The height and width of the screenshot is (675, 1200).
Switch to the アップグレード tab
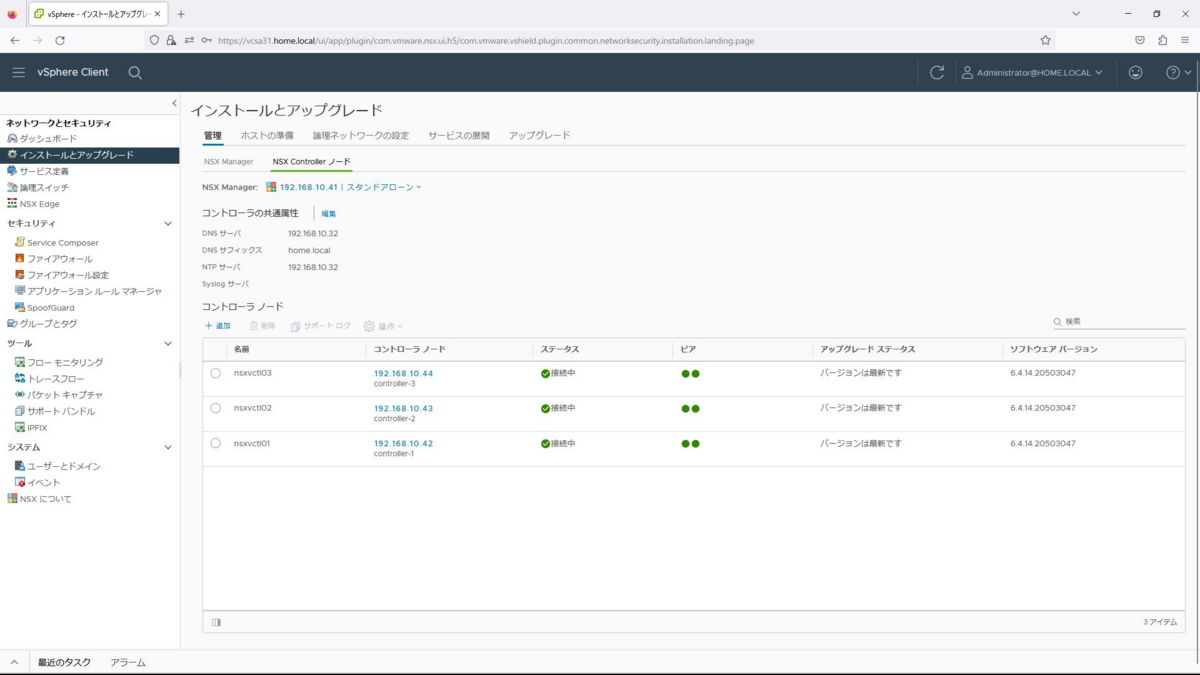[x=539, y=135]
